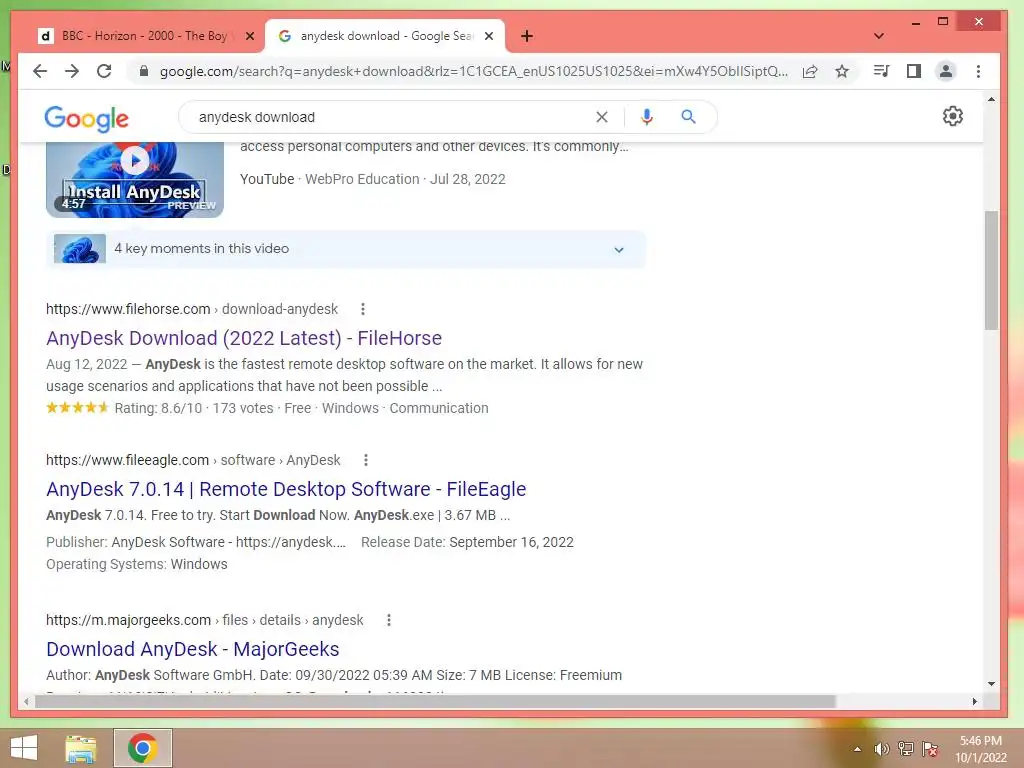Viewport: 1024px width, 768px height.
Task: Click the vertical scrollbar thumb
Action: click(x=991, y=270)
